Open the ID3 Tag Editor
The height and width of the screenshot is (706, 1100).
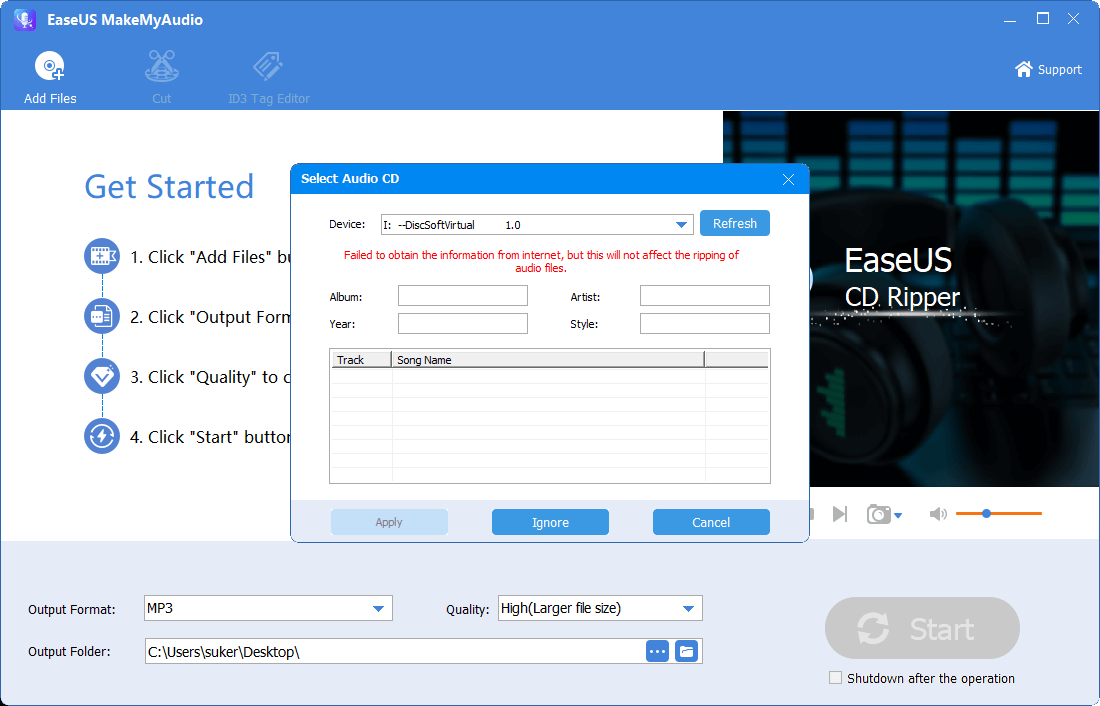pos(268,68)
